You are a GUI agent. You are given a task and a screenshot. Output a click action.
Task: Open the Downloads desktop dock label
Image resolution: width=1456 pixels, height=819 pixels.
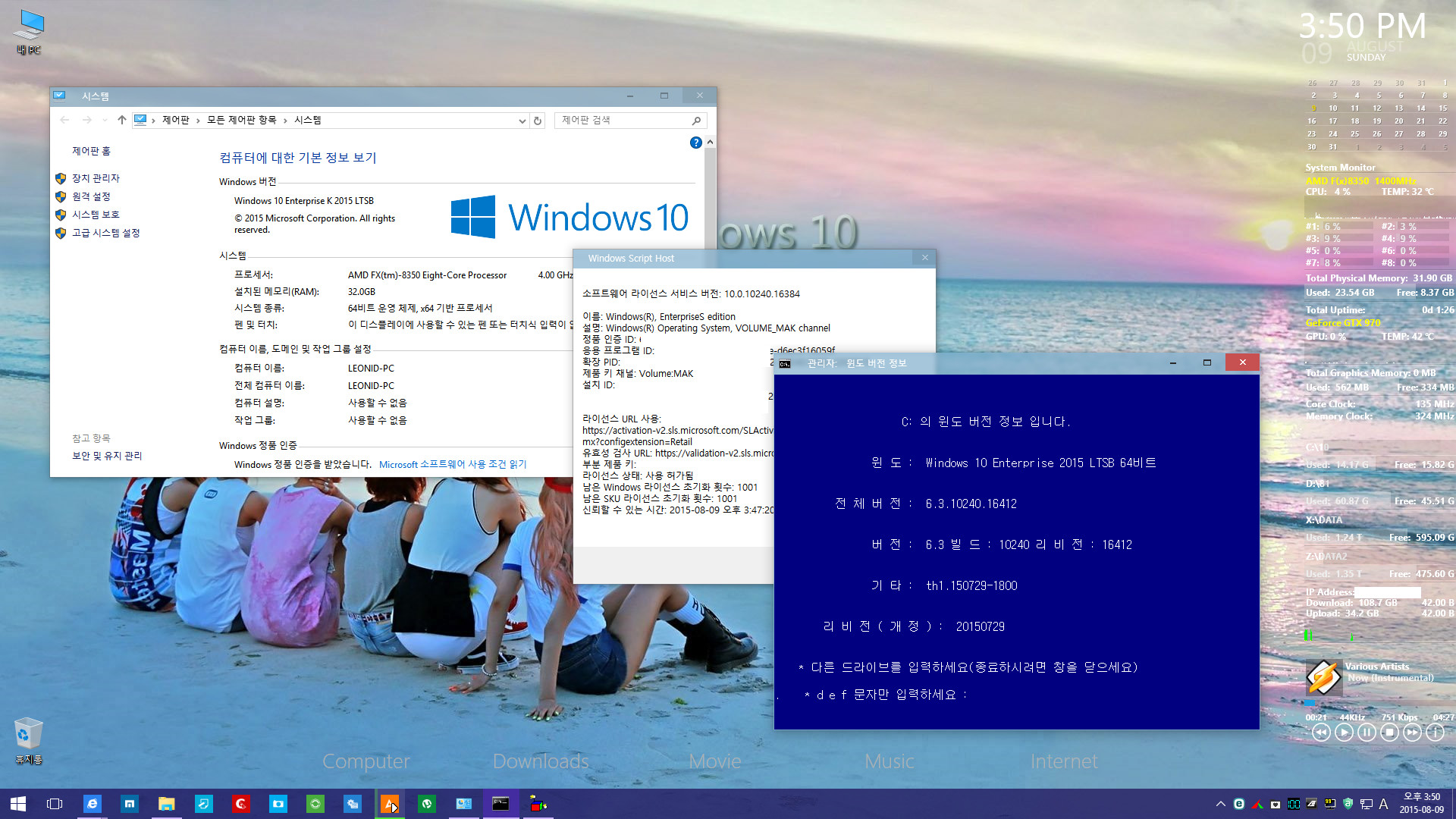541,761
